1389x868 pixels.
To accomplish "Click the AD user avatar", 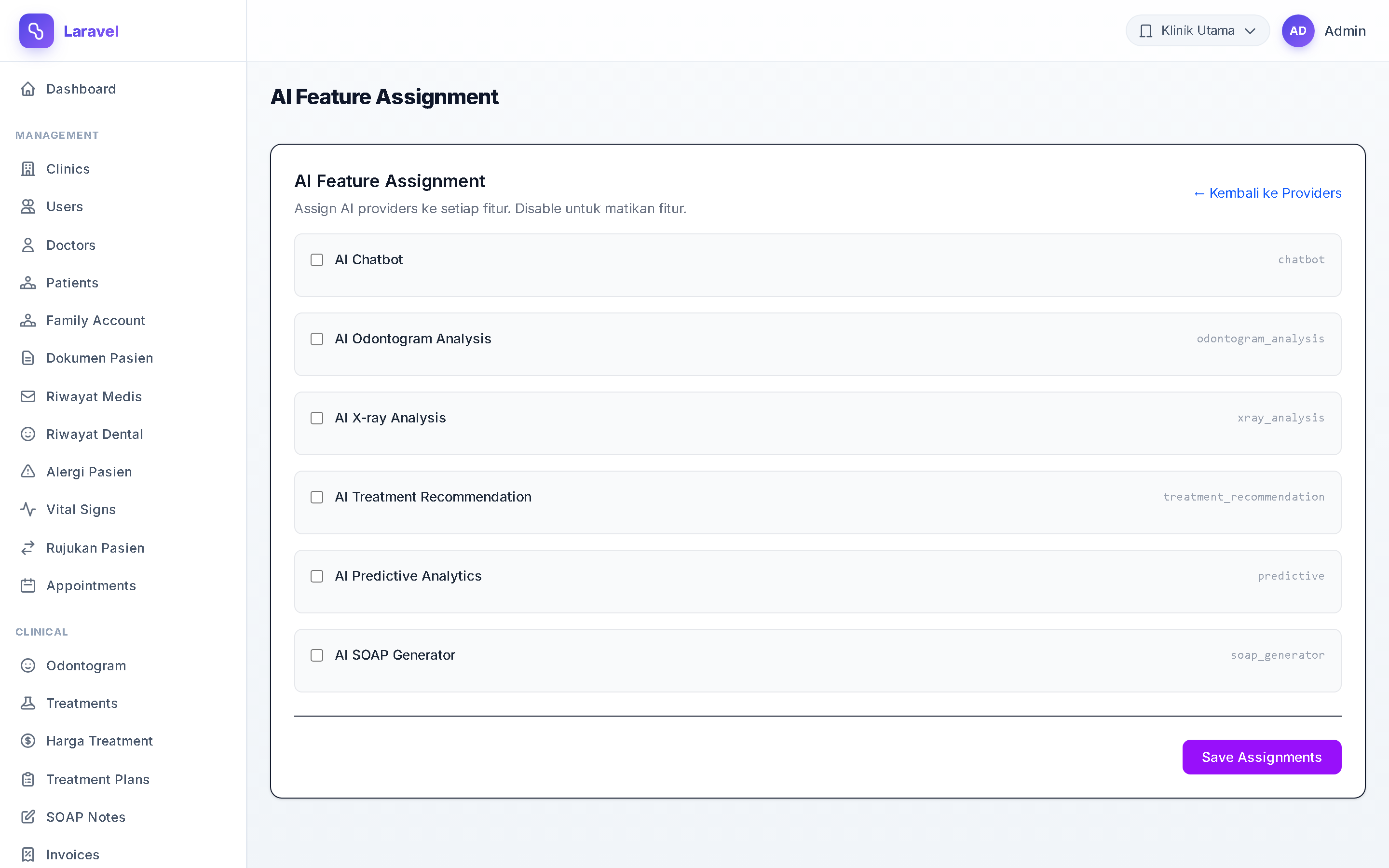I will pos(1298,31).
